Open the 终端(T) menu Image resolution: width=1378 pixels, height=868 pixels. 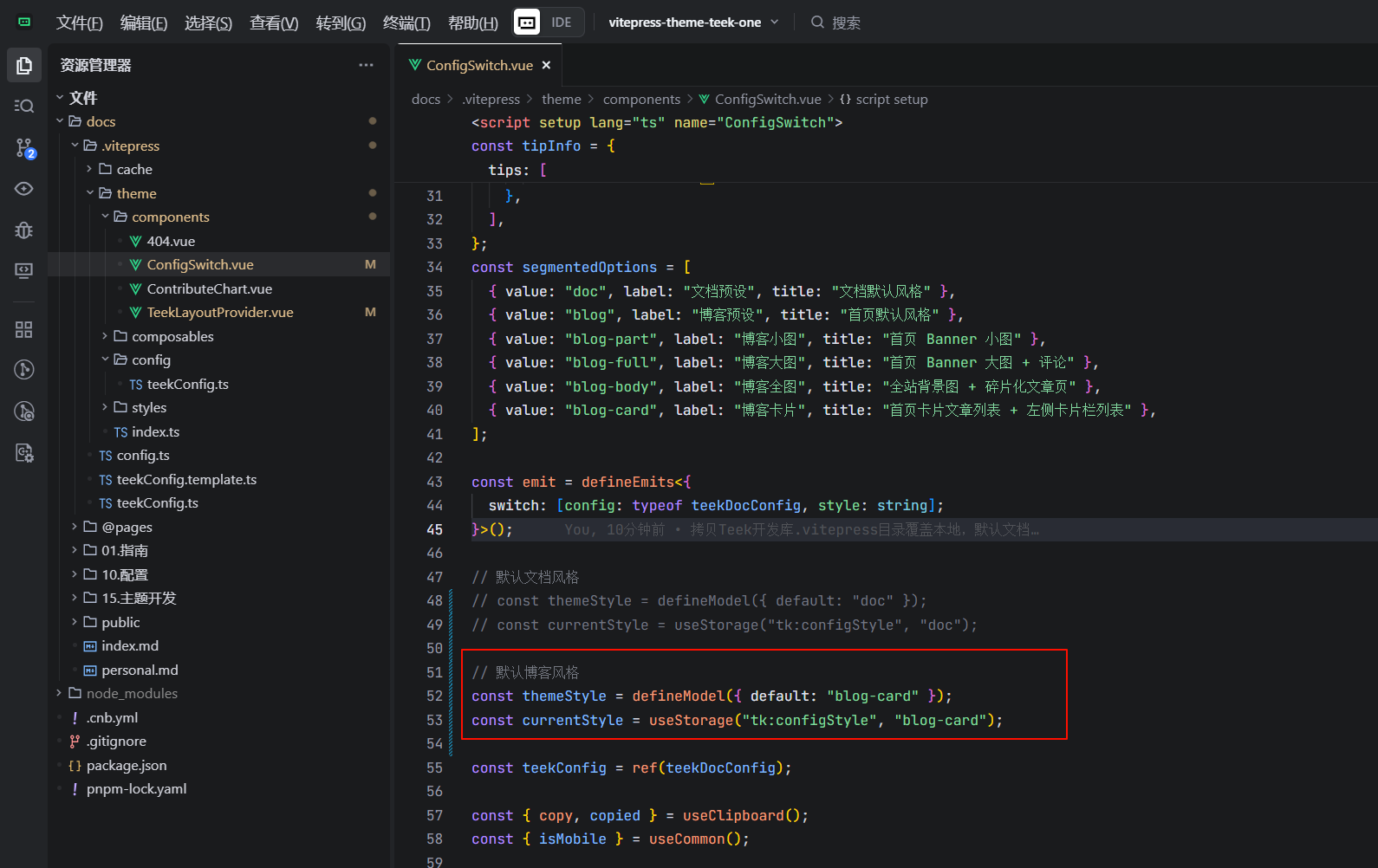tap(406, 23)
